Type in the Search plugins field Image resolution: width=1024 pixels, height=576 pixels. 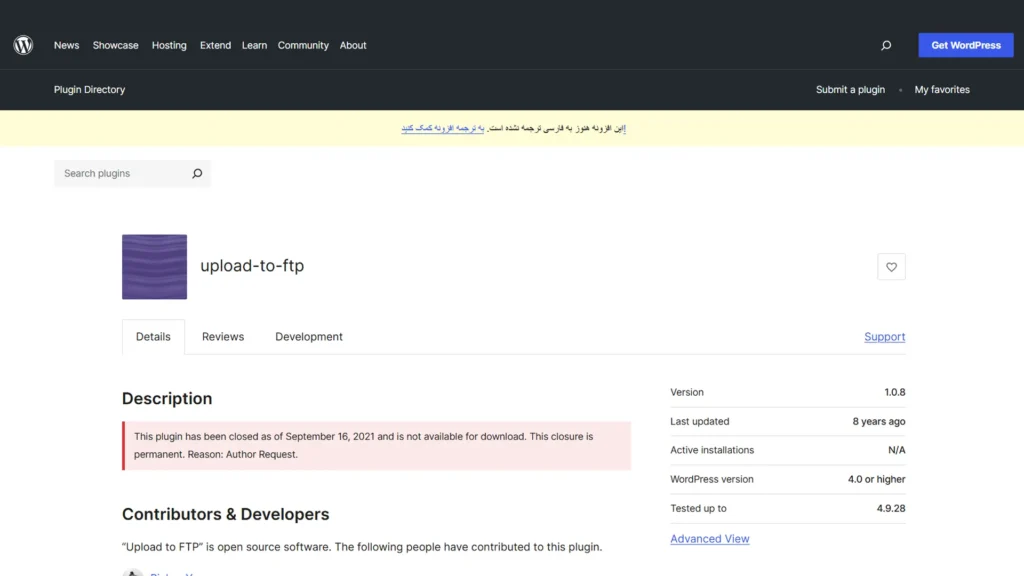[x=120, y=174]
